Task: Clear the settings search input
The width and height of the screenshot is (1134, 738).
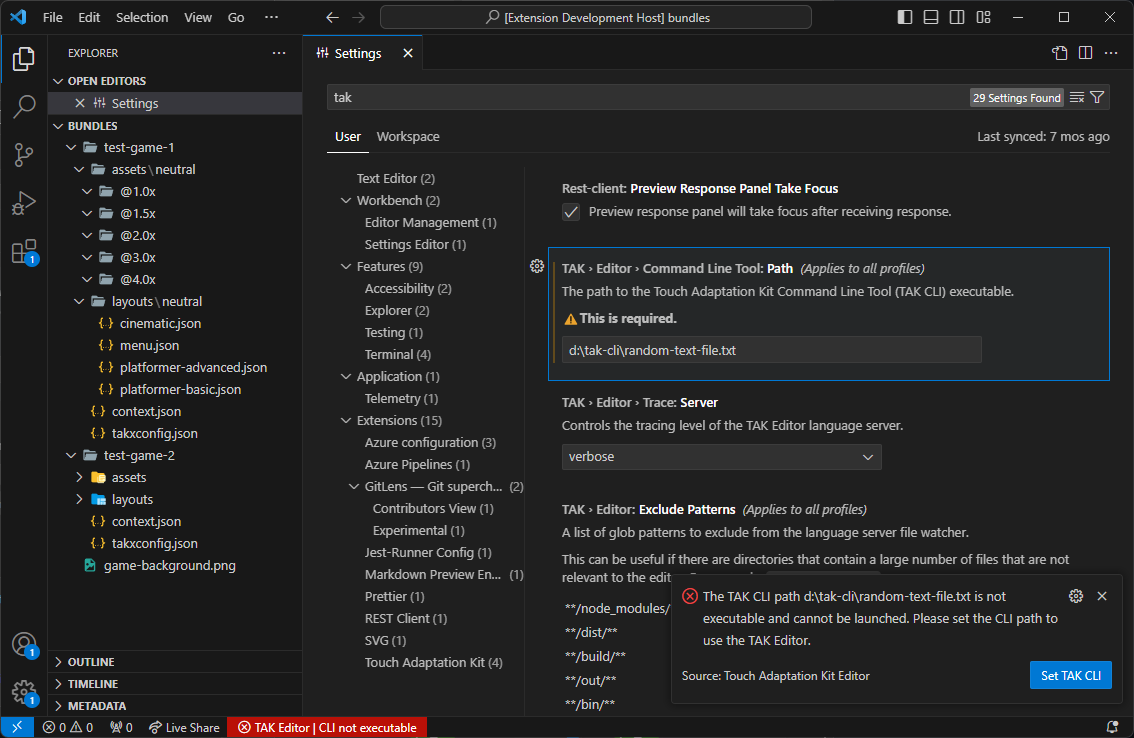Action: pyautogui.click(x=1077, y=98)
